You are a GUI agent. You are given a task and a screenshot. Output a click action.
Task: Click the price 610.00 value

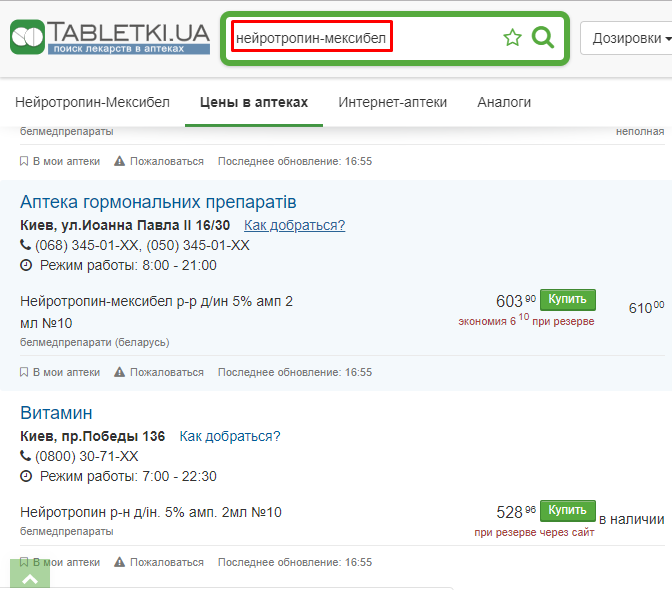tap(646, 308)
